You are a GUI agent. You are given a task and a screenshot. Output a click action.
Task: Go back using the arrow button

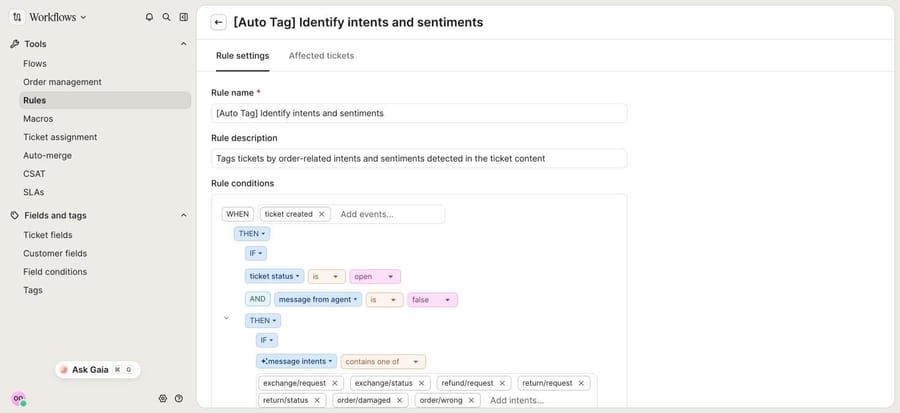[x=218, y=22]
